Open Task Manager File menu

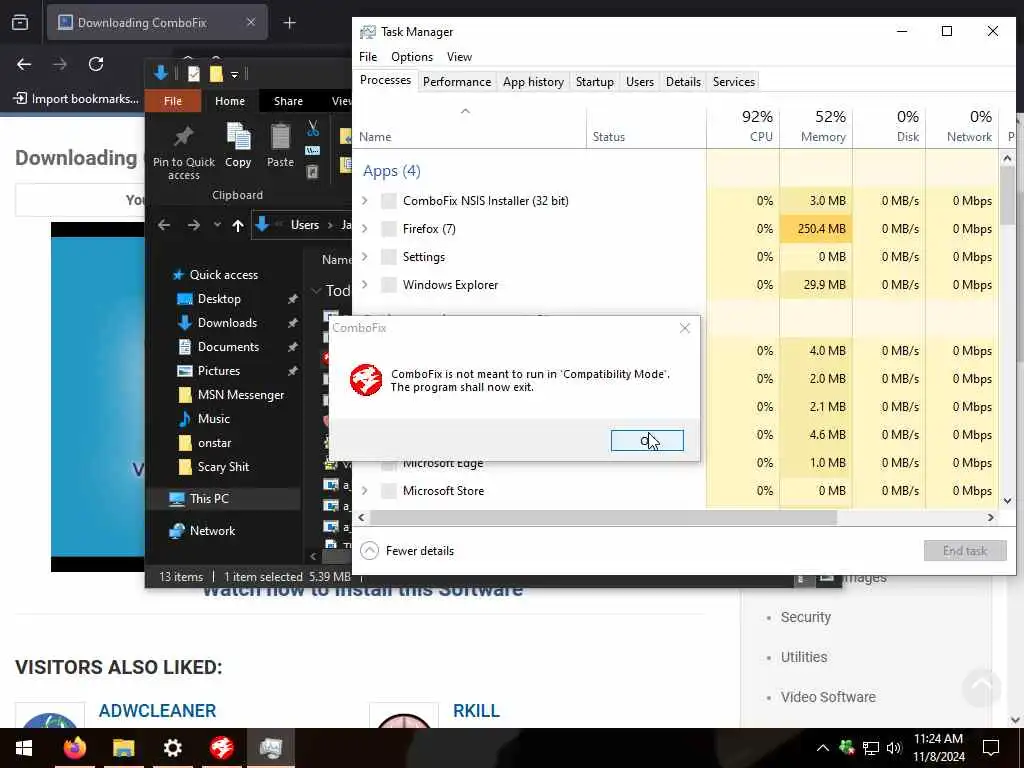pos(368,57)
